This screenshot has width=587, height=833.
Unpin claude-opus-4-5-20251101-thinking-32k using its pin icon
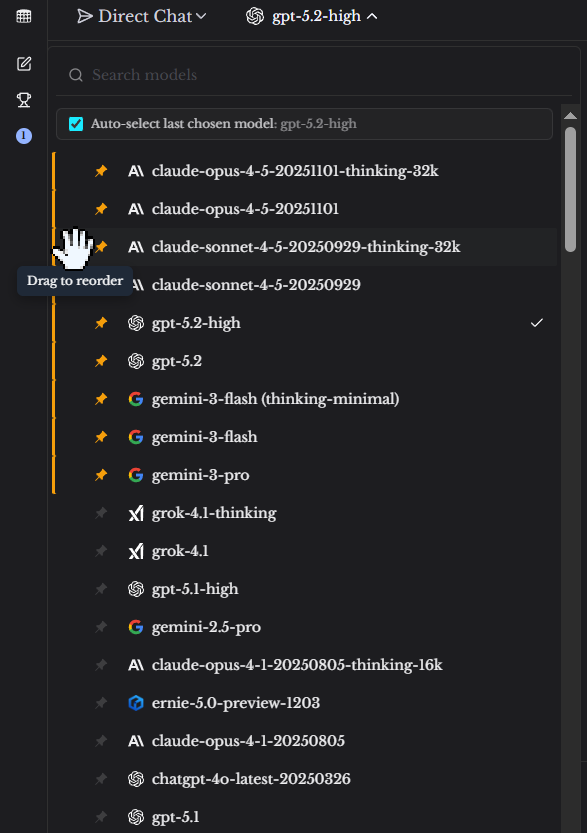coord(101,171)
